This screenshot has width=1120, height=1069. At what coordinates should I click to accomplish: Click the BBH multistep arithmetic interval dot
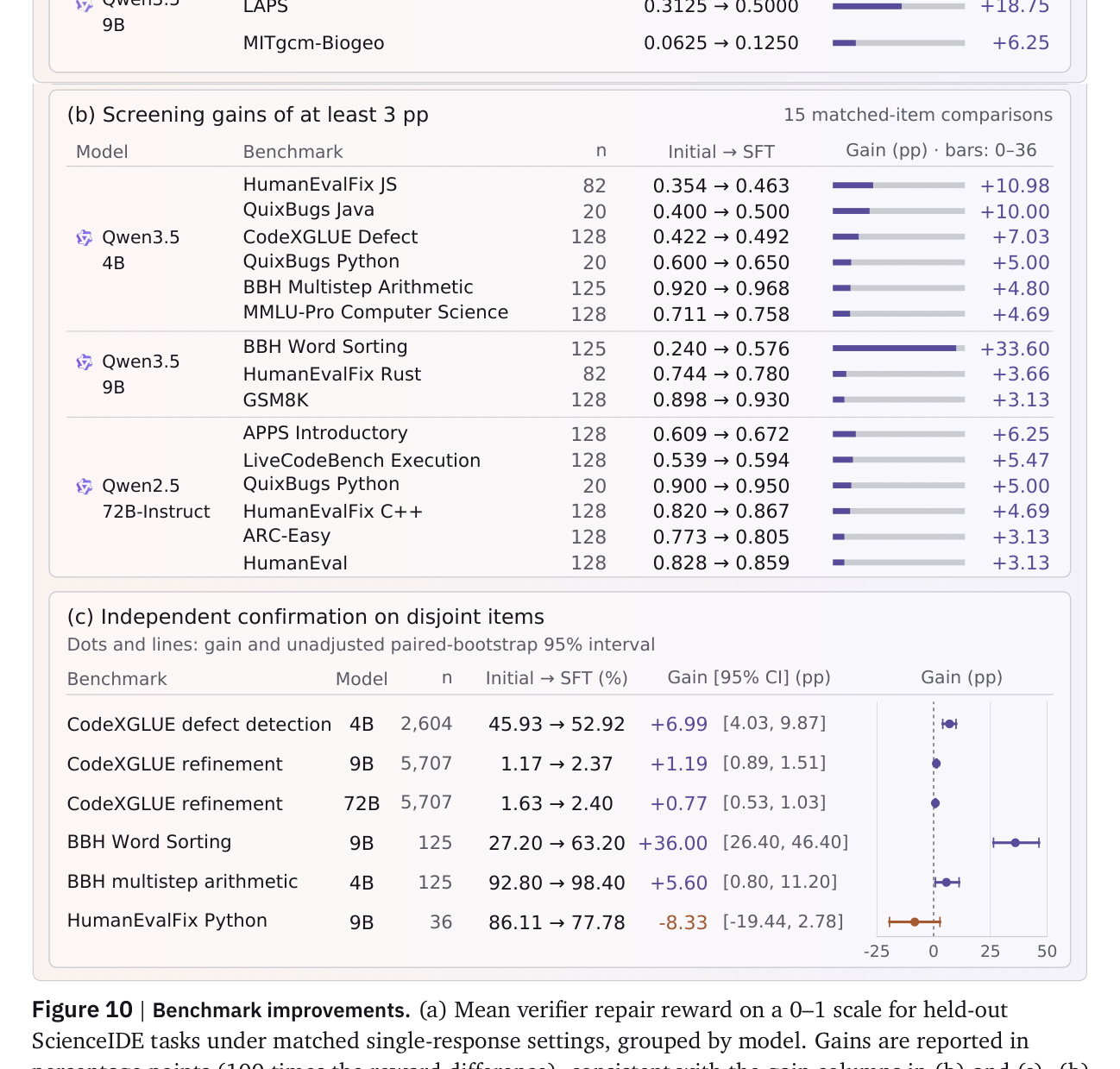pos(947,883)
